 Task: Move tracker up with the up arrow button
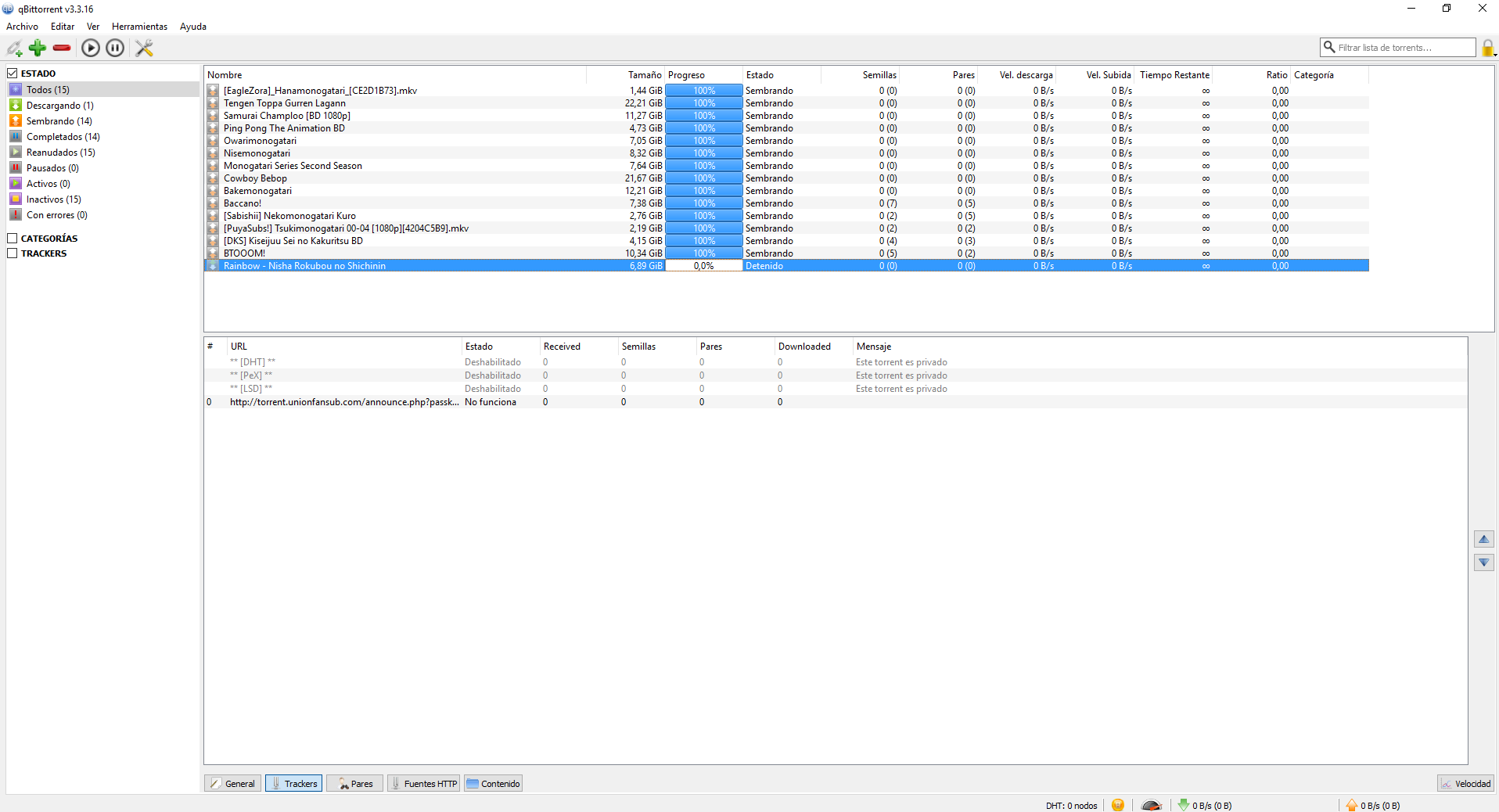coord(1483,539)
